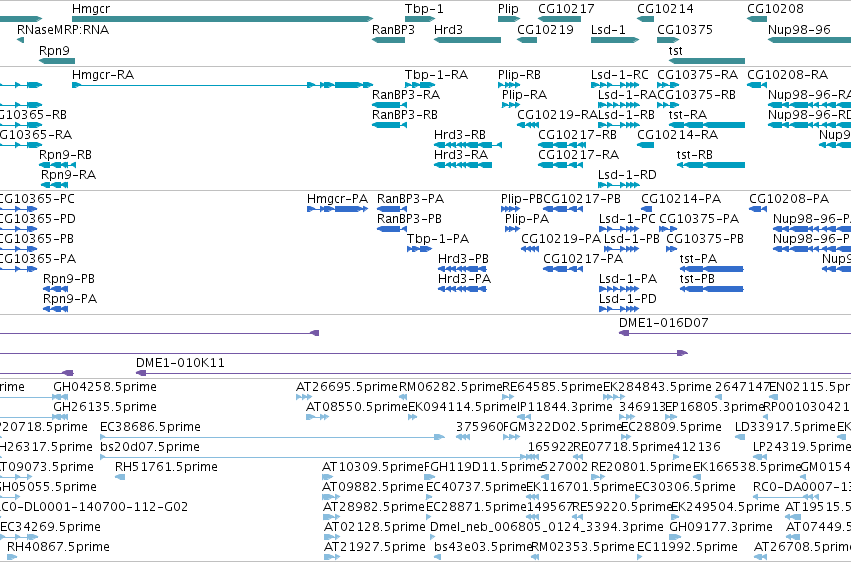Open the AT10309.5prime EST label
The image size is (851, 562).
373,468
